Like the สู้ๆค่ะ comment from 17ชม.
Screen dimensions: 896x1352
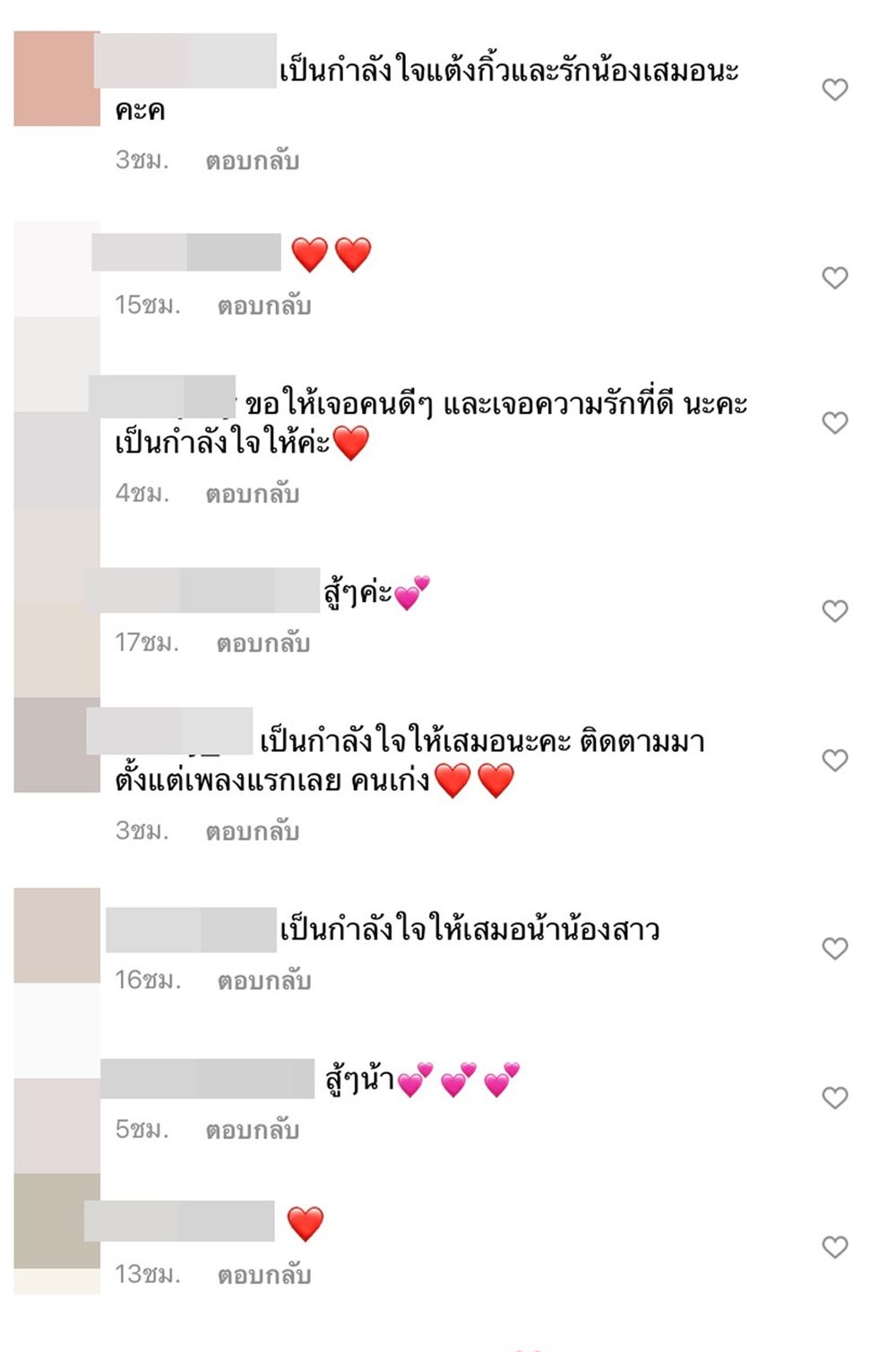pyautogui.click(x=835, y=611)
